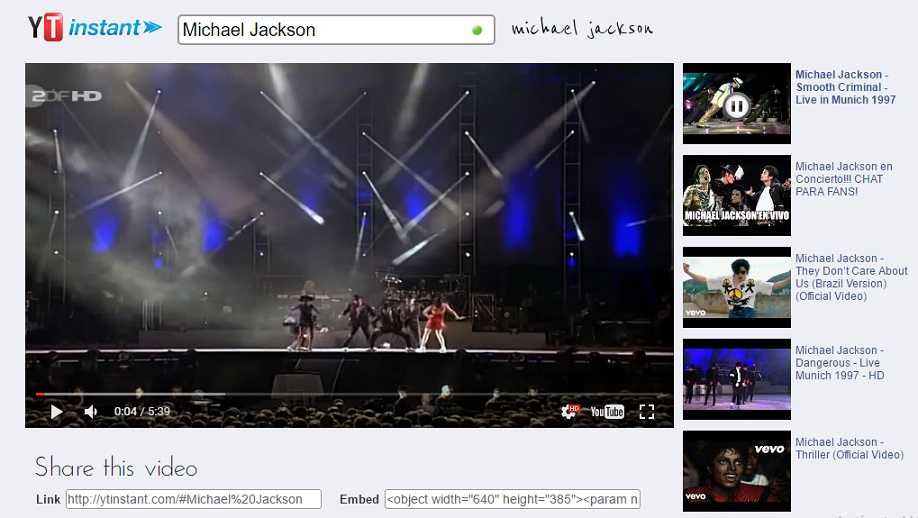Image resolution: width=918 pixels, height=518 pixels.
Task: Open the 'Michael Jackson en Concierto!!! CHAT PARA FANS!' link
Action: tap(844, 179)
